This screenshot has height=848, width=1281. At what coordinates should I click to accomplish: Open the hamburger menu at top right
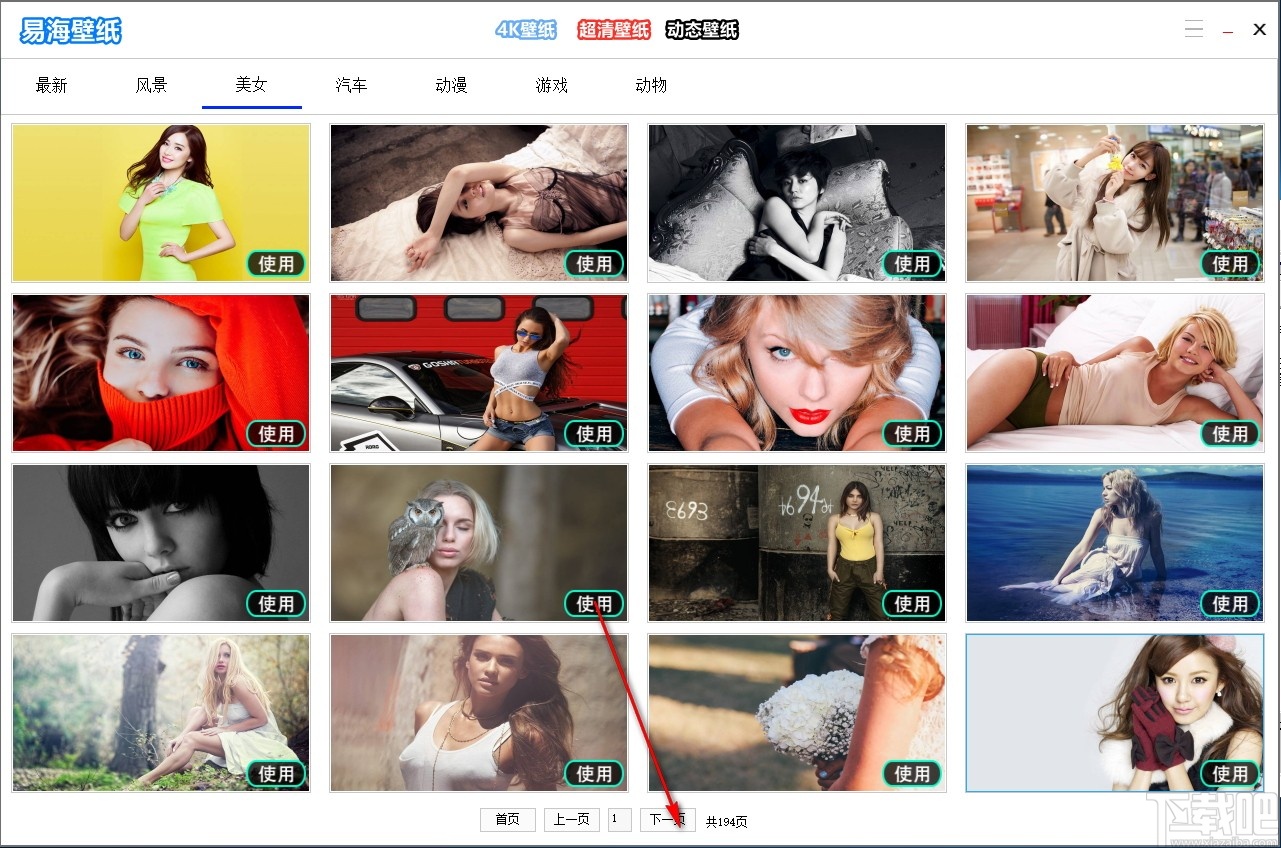1194,28
